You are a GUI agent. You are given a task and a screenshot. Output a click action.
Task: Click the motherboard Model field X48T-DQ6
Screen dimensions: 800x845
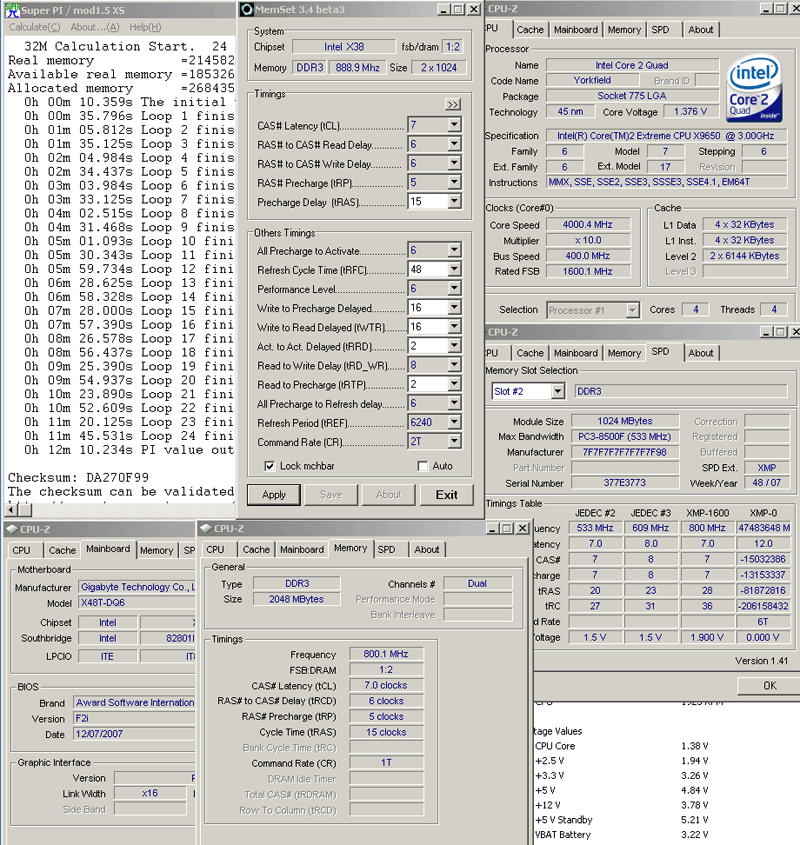tap(137, 602)
